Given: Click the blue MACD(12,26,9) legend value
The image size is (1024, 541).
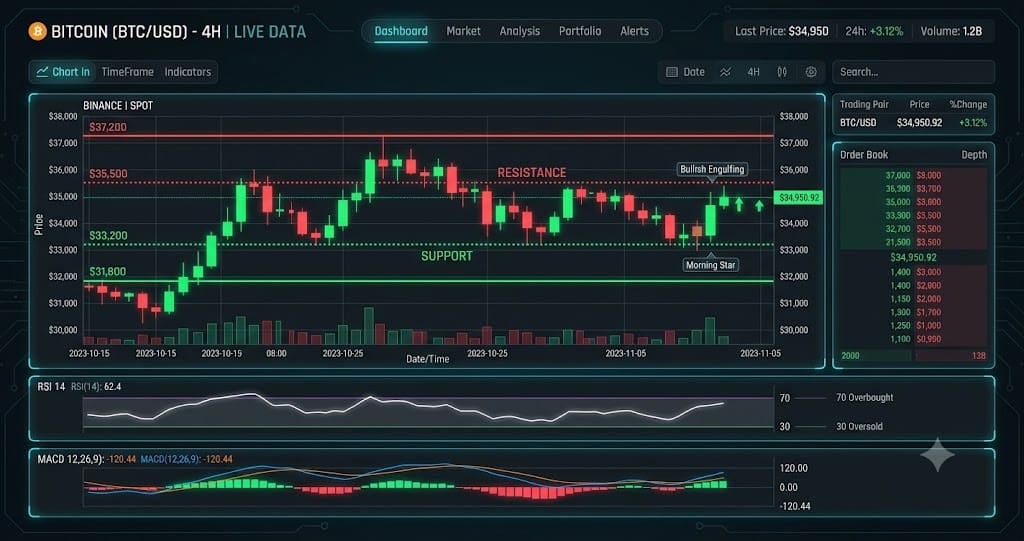Looking at the screenshot, I should pos(187,459).
